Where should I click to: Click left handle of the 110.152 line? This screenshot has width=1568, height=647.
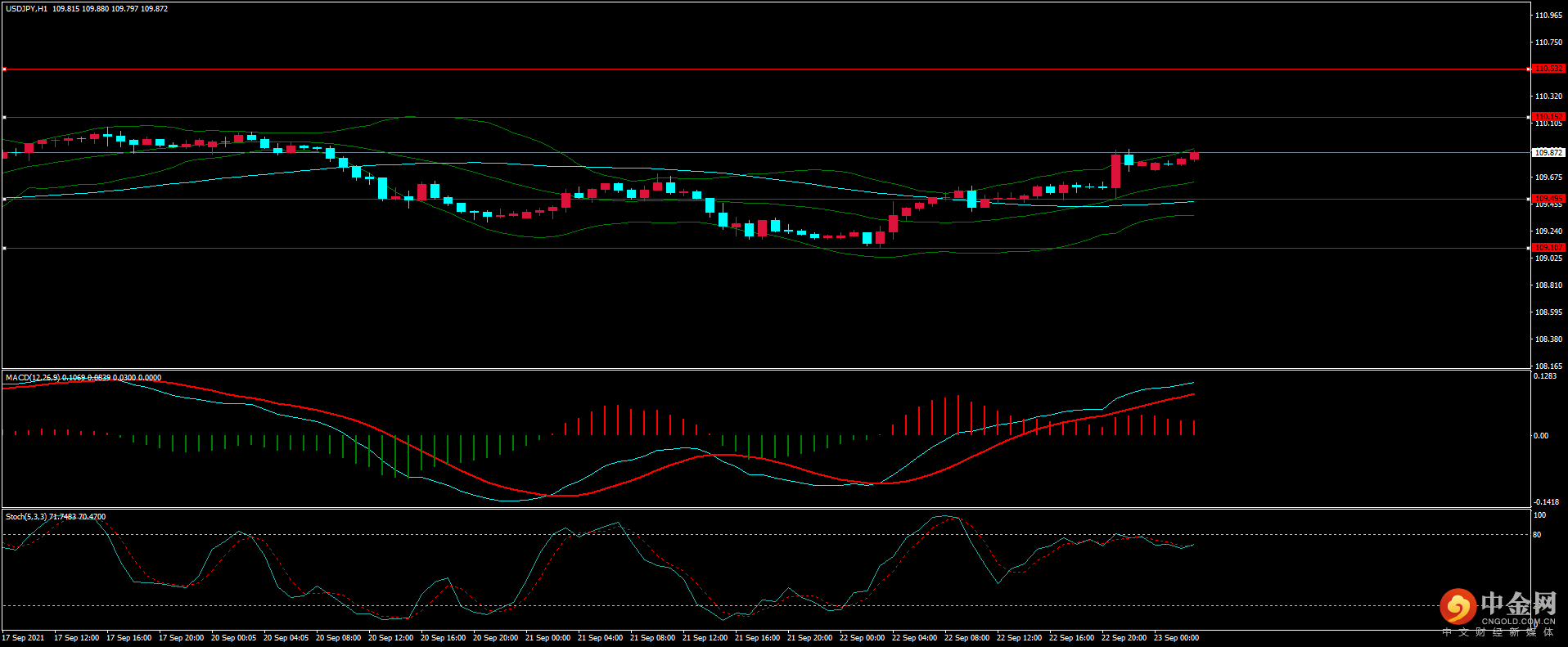(4, 118)
